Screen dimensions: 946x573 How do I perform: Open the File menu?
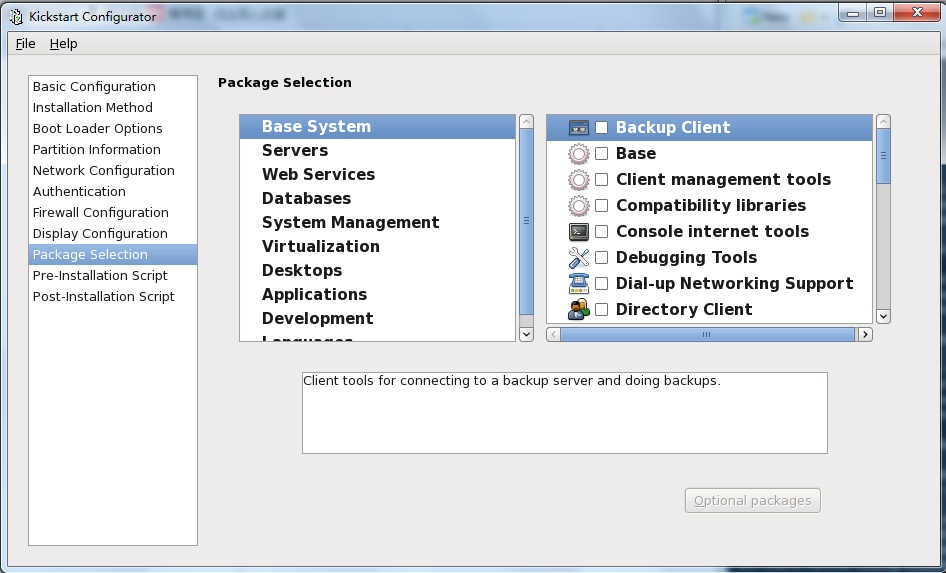(25, 43)
